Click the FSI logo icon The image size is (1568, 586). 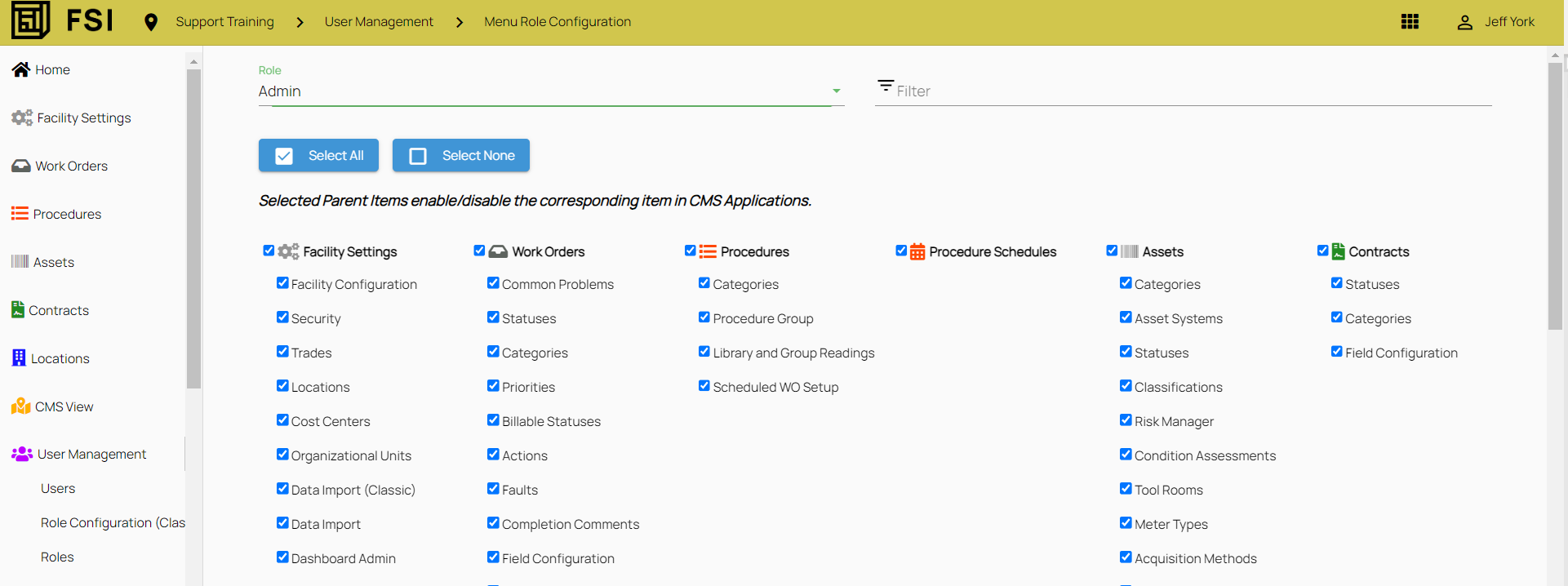(31, 20)
